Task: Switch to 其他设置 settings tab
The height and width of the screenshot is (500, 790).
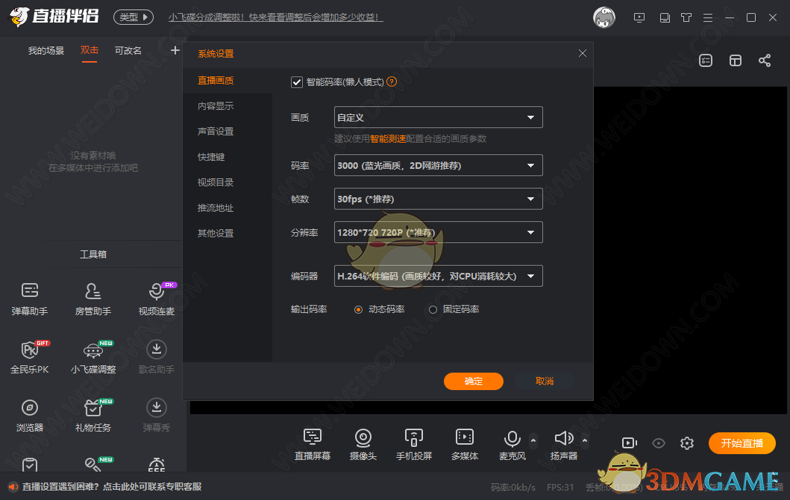Action: (216, 233)
